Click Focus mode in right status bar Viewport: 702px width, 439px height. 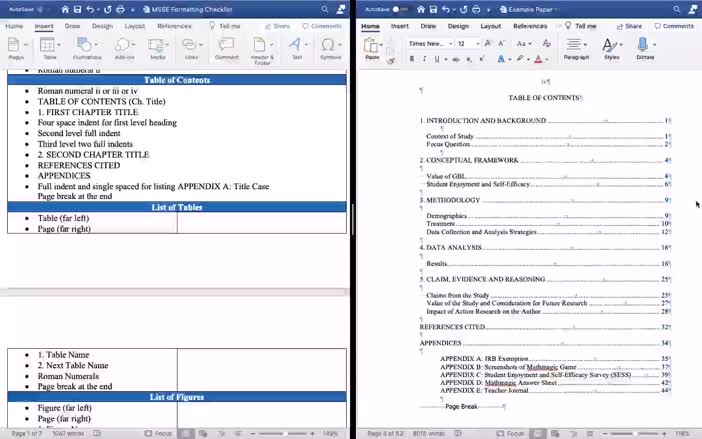click(515, 433)
